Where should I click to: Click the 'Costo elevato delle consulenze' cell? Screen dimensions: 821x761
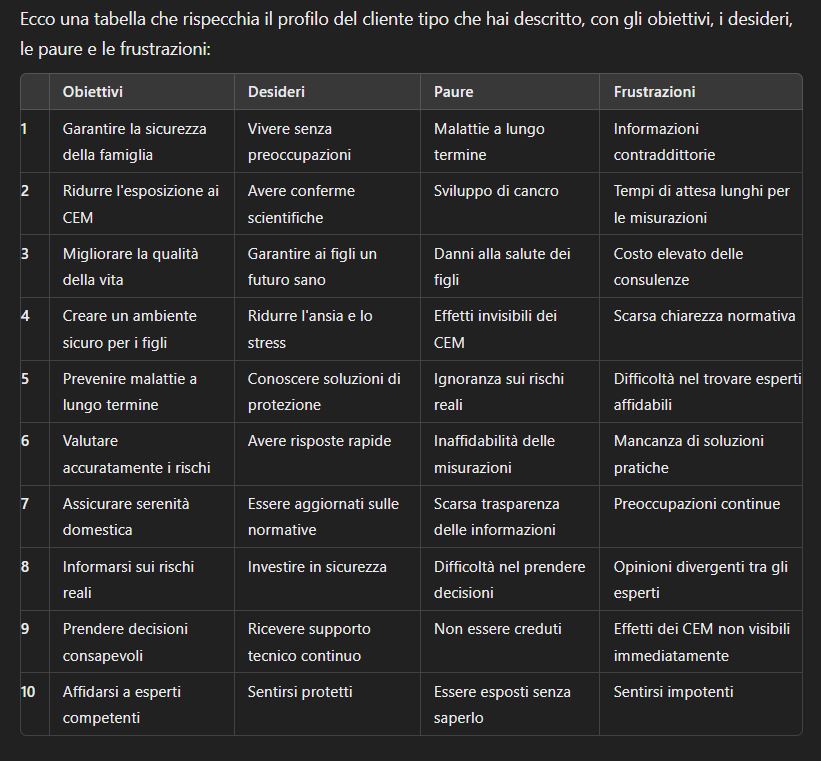[x=678, y=266]
